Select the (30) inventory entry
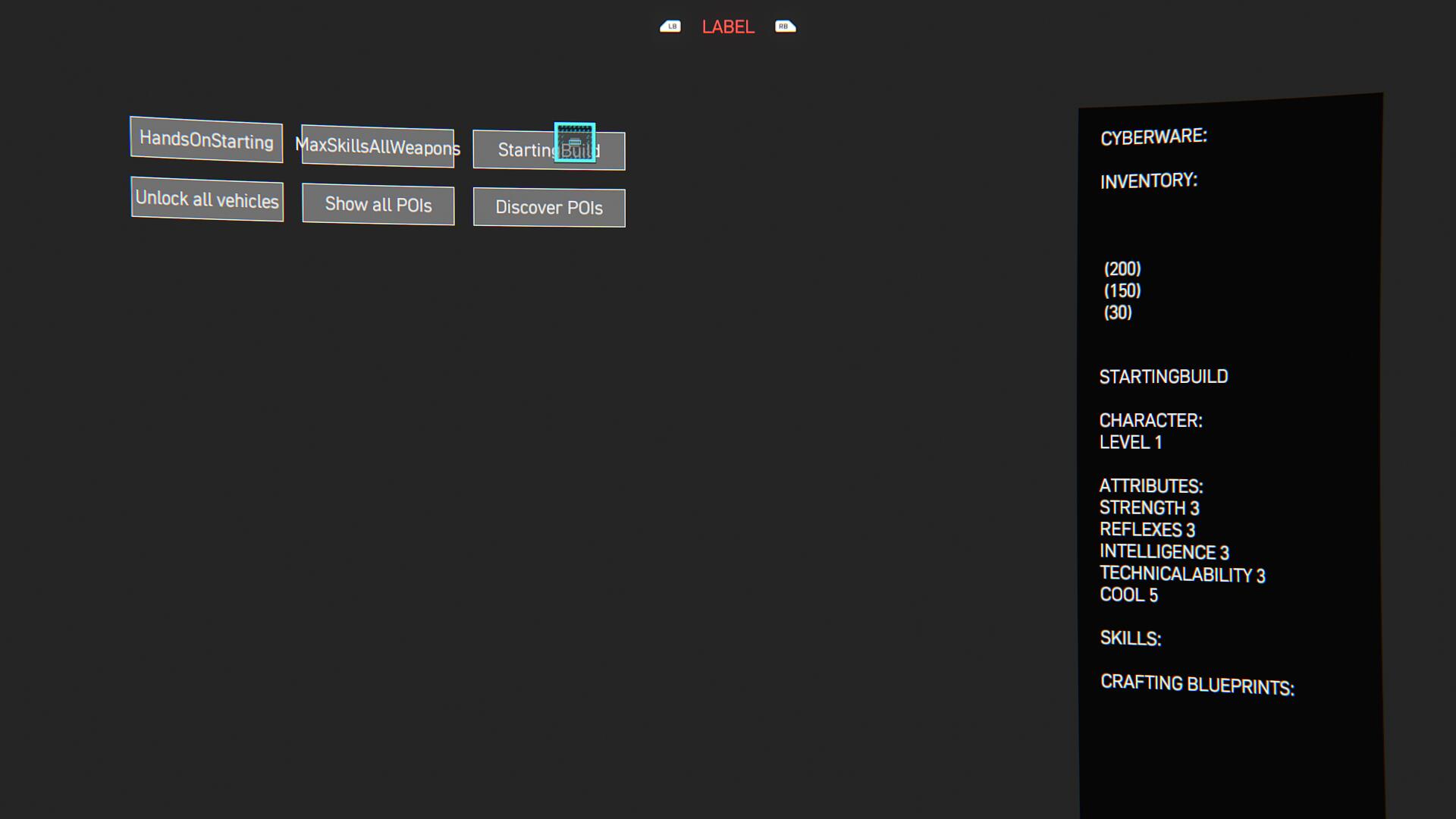The width and height of the screenshot is (1456, 819). (1118, 313)
